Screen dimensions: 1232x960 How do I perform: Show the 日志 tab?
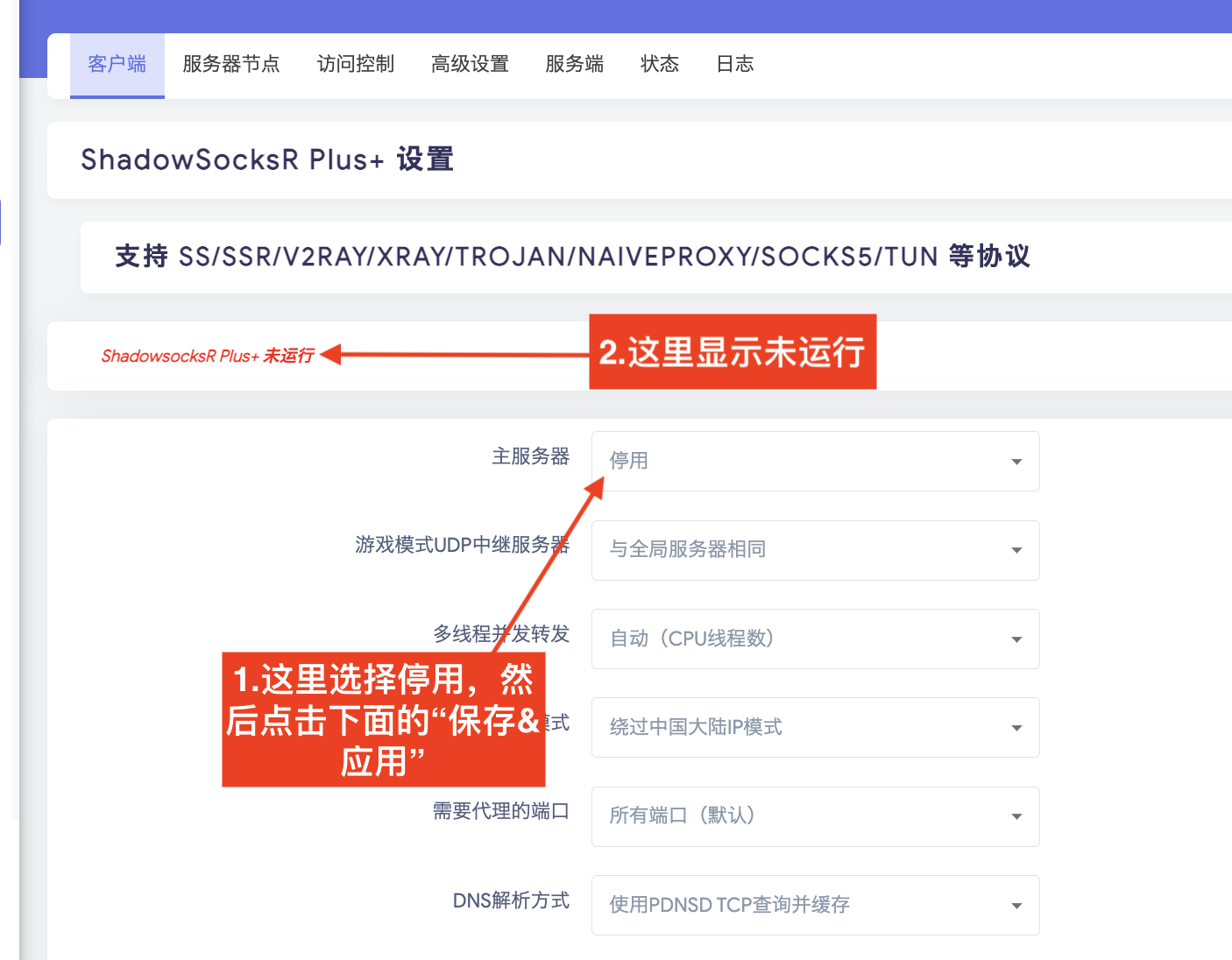click(734, 65)
